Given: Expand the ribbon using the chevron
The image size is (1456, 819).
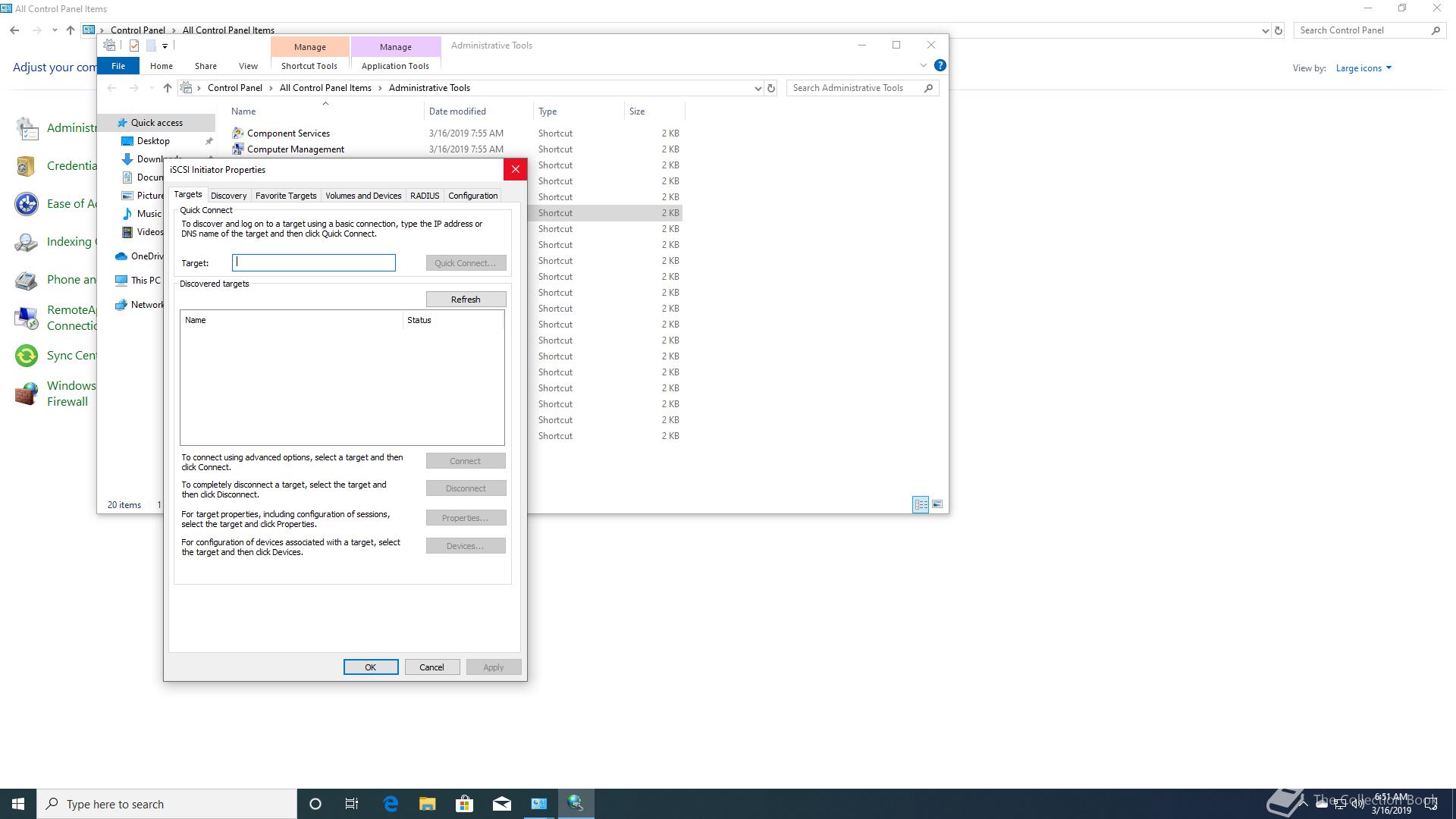Looking at the screenshot, I should click(923, 65).
